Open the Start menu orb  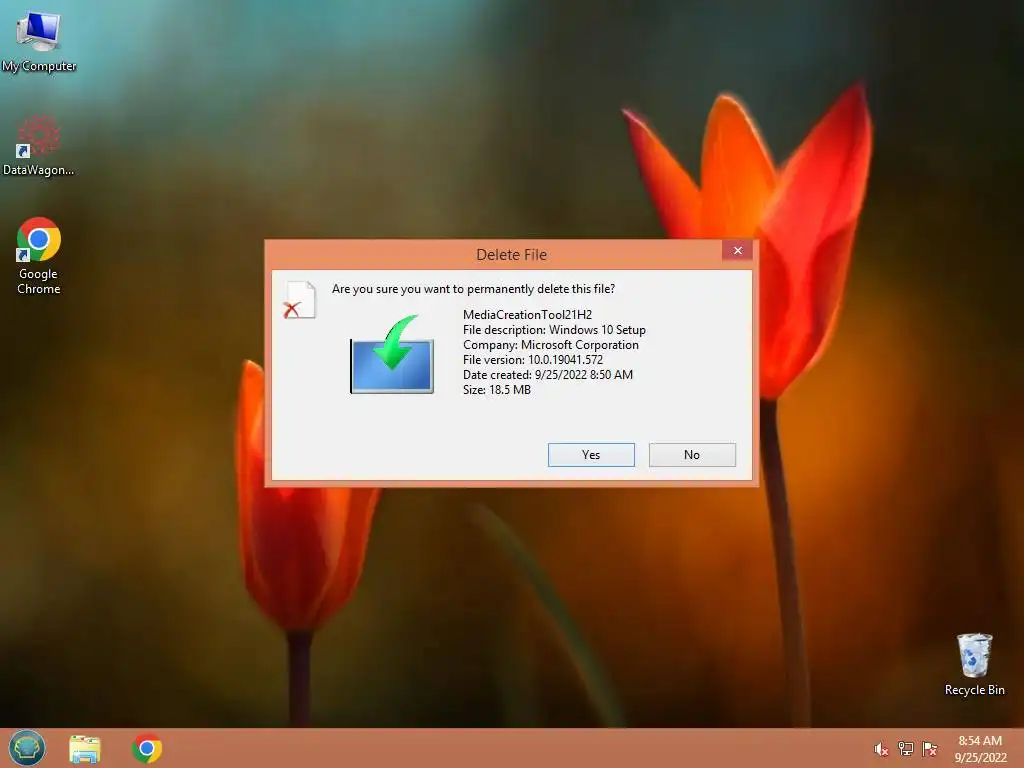click(27, 748)
